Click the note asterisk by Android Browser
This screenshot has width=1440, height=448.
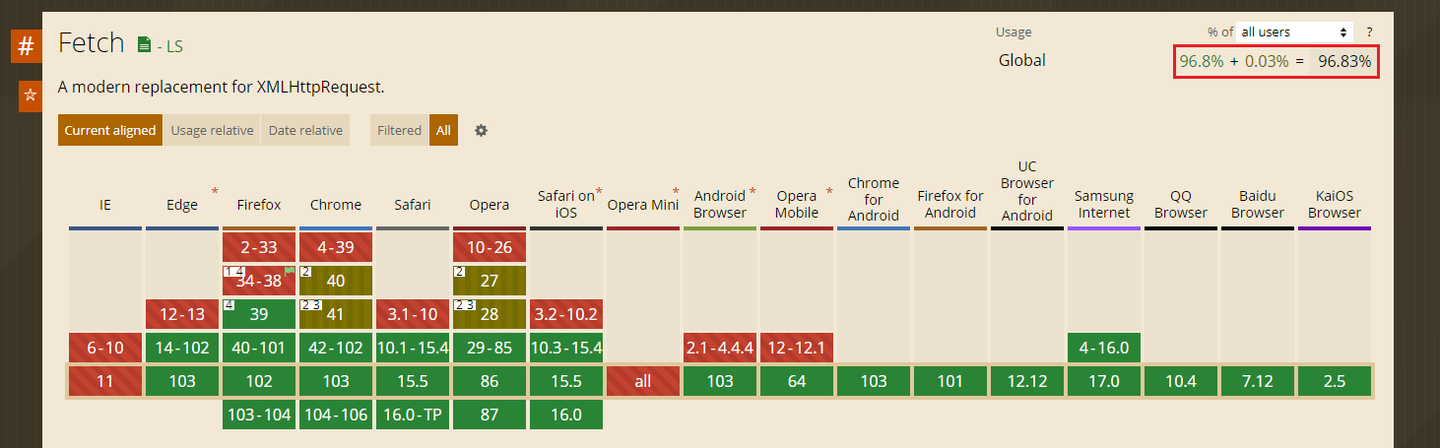(x=752, y=191)
